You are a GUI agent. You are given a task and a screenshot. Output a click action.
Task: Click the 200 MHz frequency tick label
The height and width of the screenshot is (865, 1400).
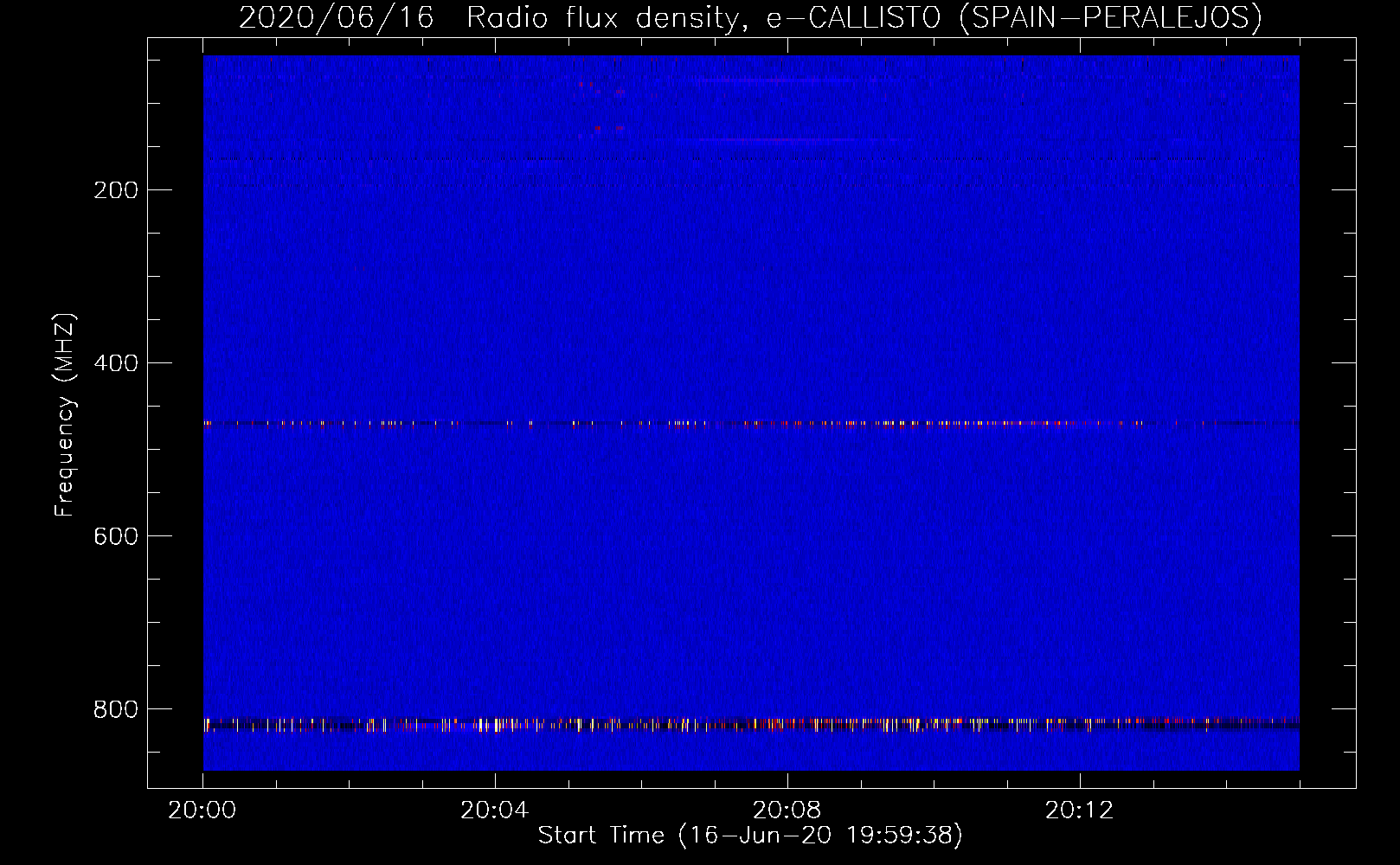click(x=115, y=189)
